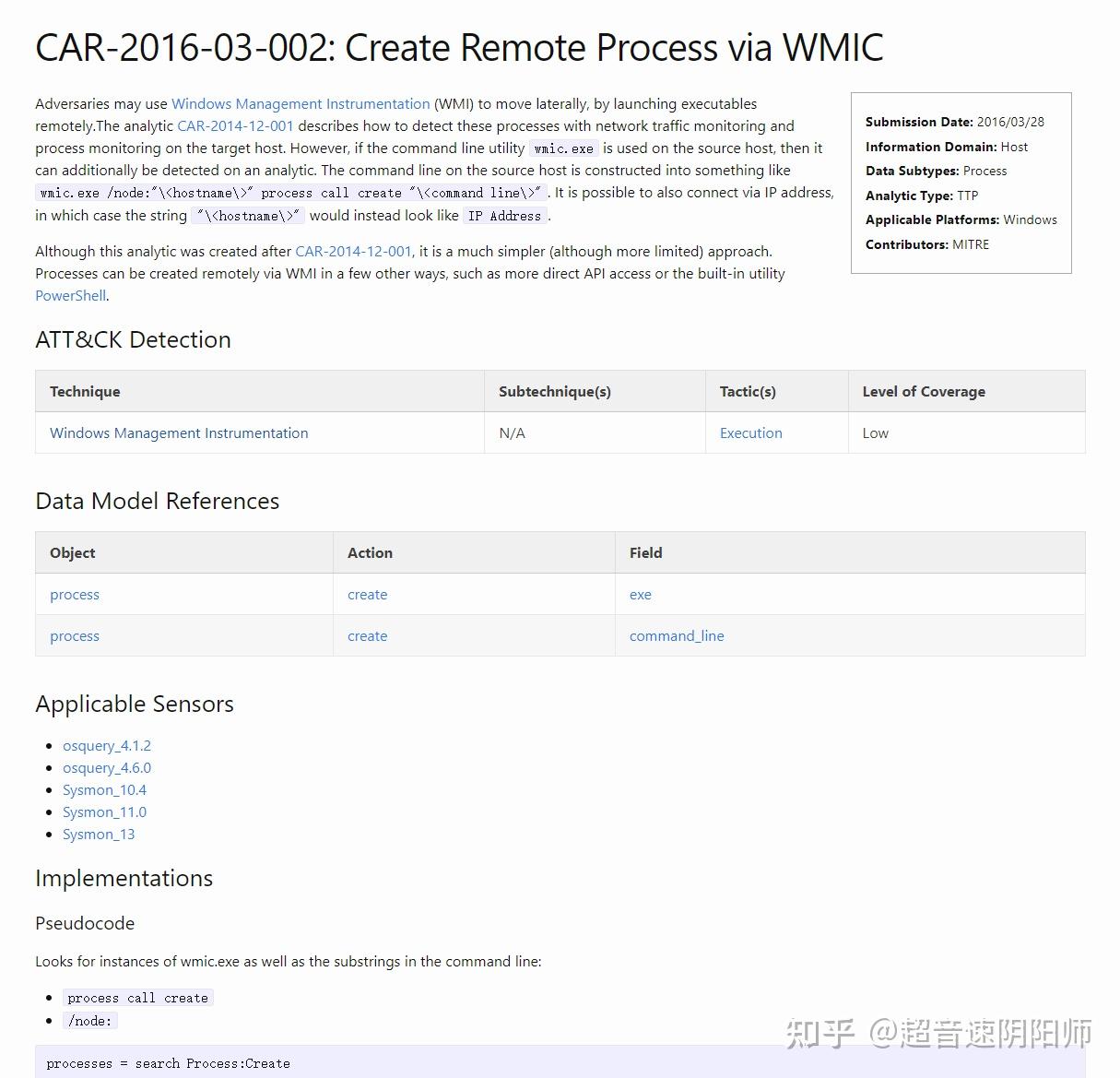Click Contributors: MITRE entry

click(927, 244)
